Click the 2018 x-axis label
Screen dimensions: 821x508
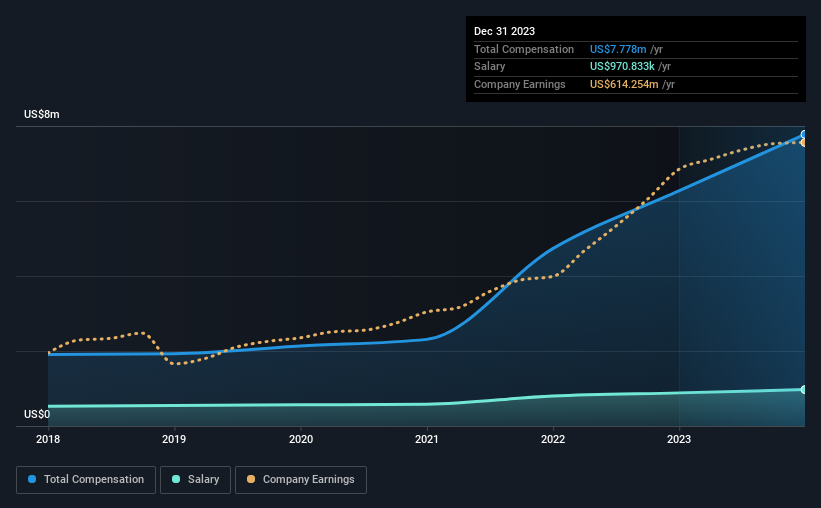click(48, 439)
